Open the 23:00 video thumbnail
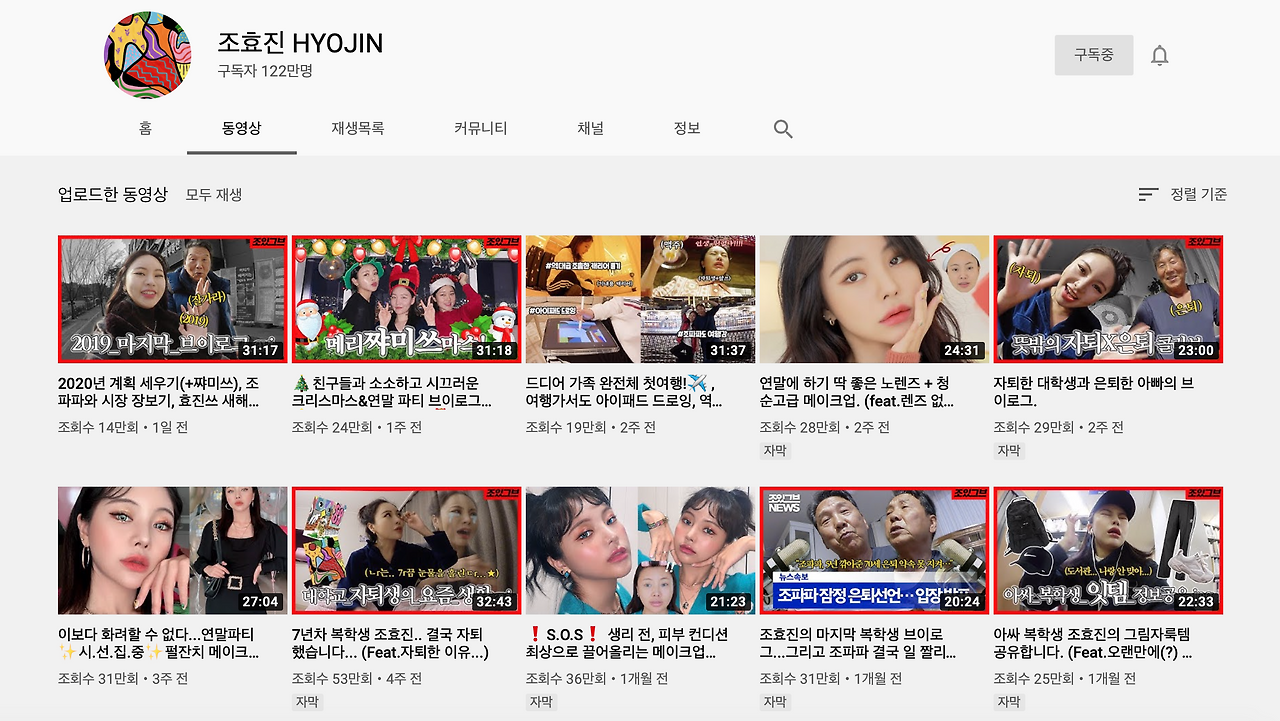This screenshot has width=1280, height=721. (1108, 299)
